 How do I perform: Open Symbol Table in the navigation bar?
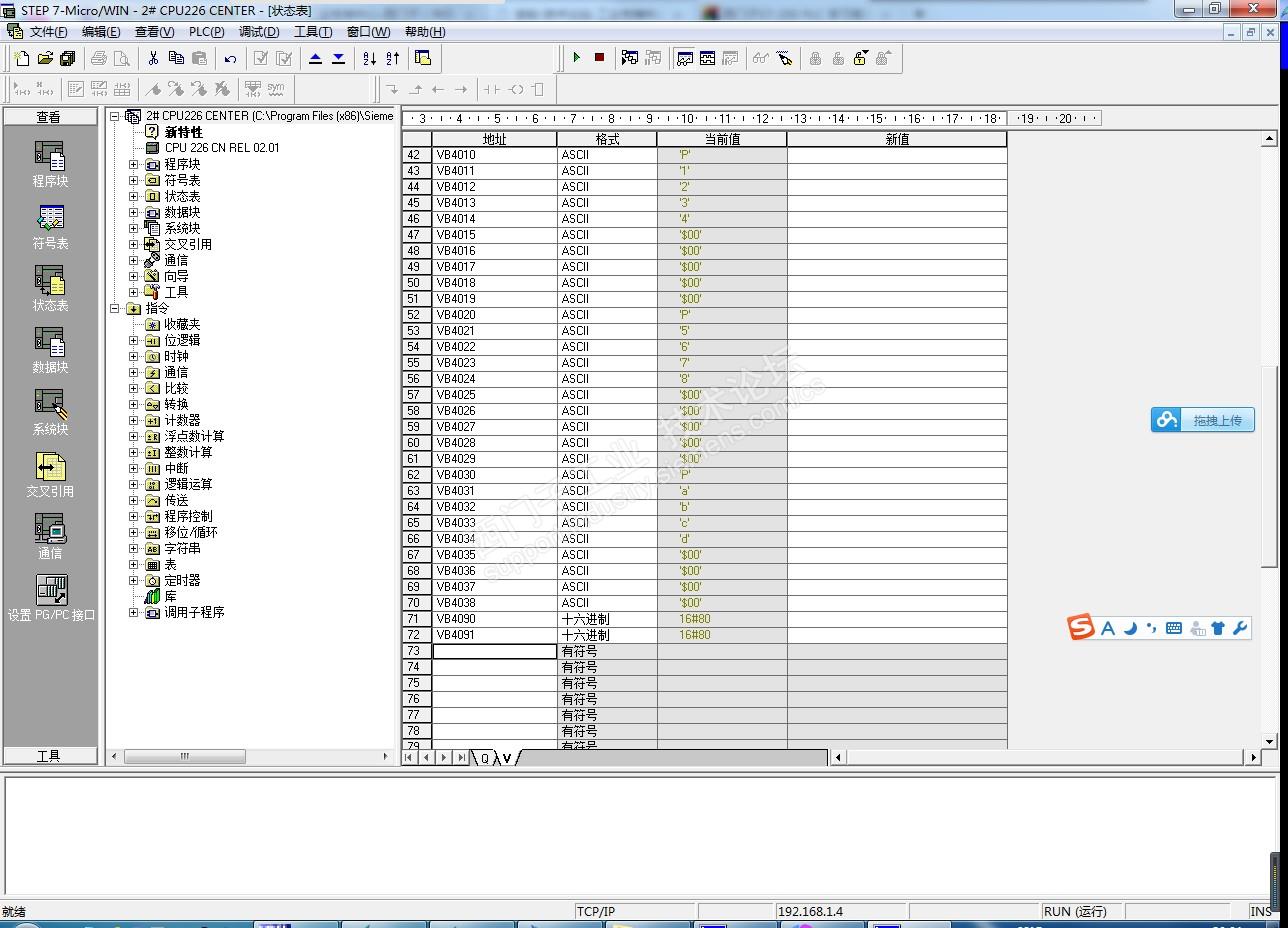(x=50, y=227)
